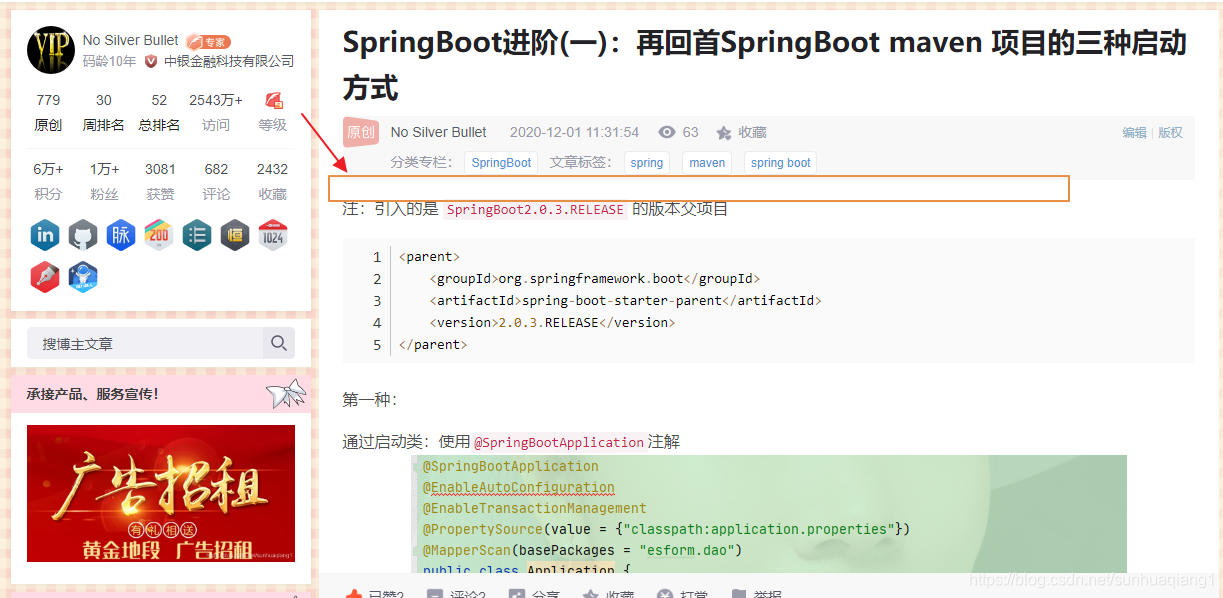This screenshot has width=1223, height=598.
Task: Click author name No Silver Bullet under title
Action: point(439,132)
